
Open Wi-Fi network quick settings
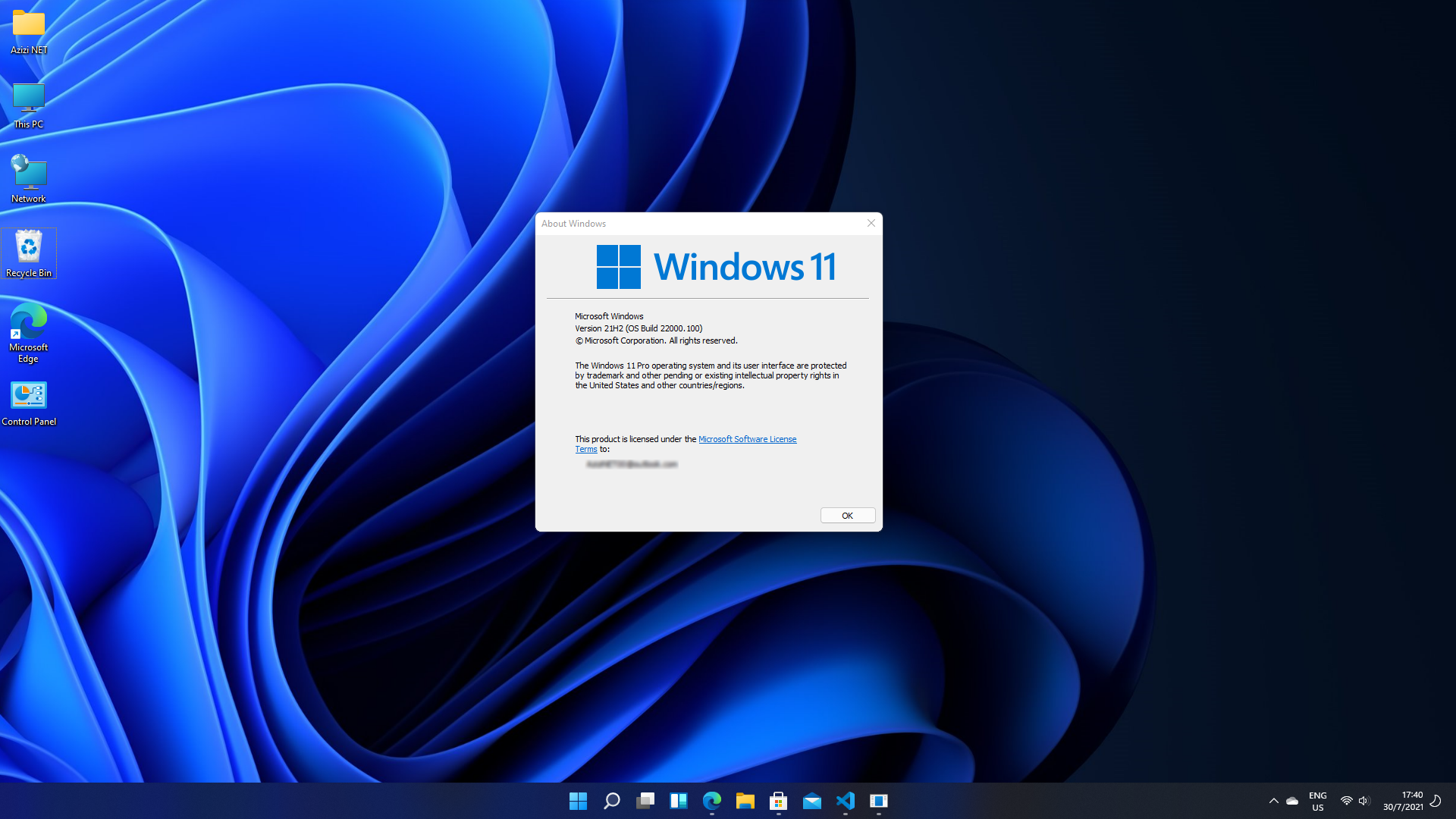pos(1347,801)
